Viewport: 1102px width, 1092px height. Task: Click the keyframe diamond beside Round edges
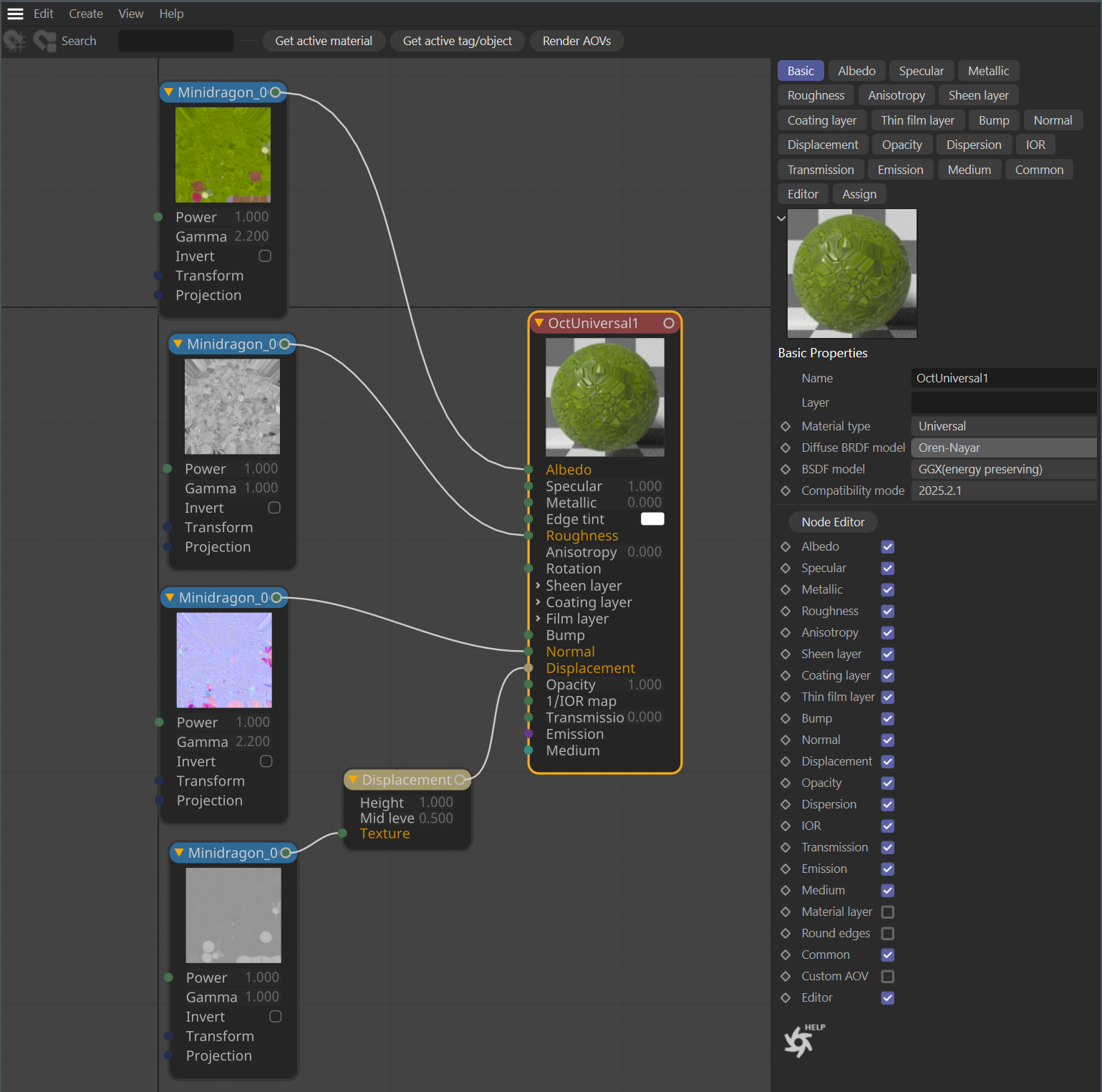[x=786, y=934]
